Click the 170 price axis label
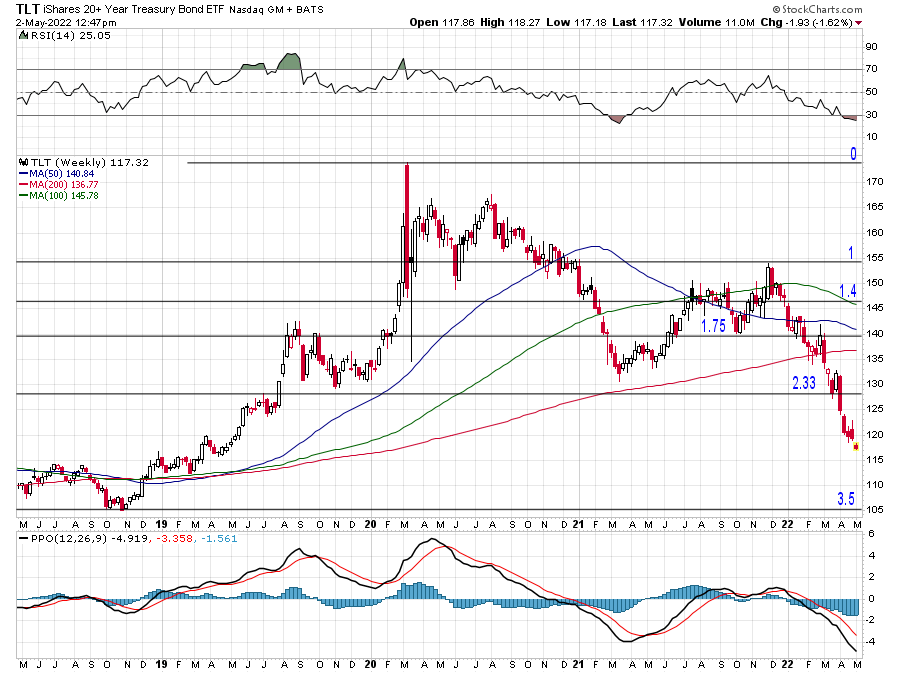Image resolution: width=900 pixels, height=673 pixels. [875, 182]
